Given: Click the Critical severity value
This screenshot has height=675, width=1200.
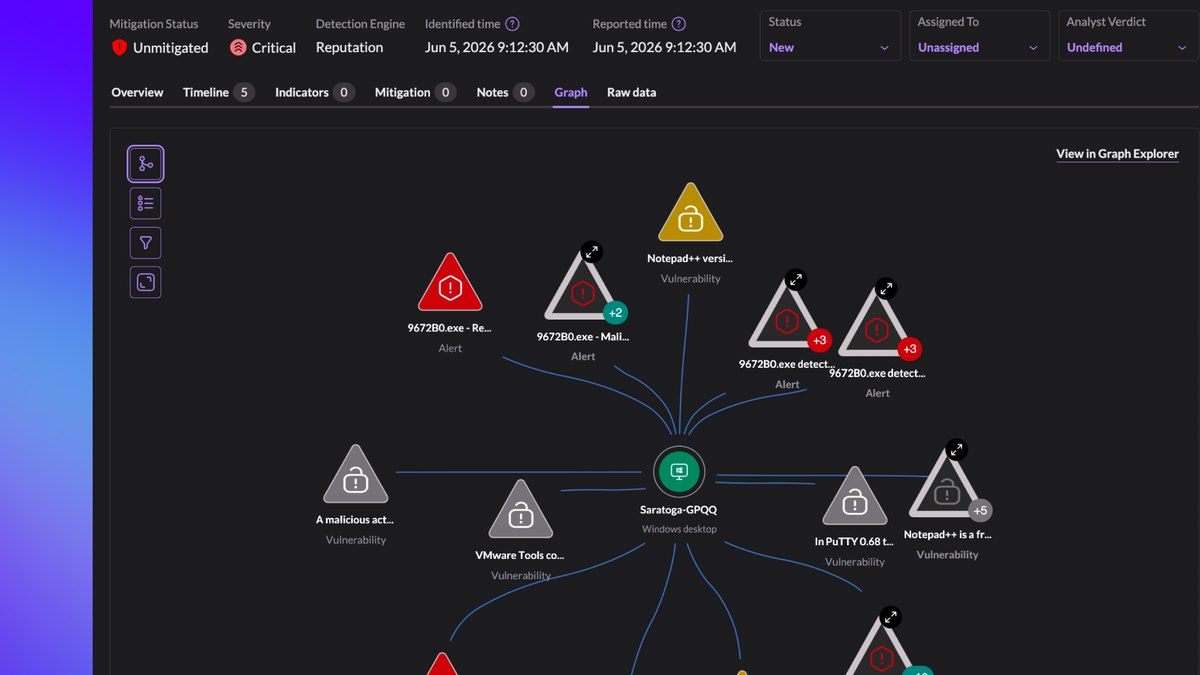Looking at the screenshot, I should [x=274, y=47].
